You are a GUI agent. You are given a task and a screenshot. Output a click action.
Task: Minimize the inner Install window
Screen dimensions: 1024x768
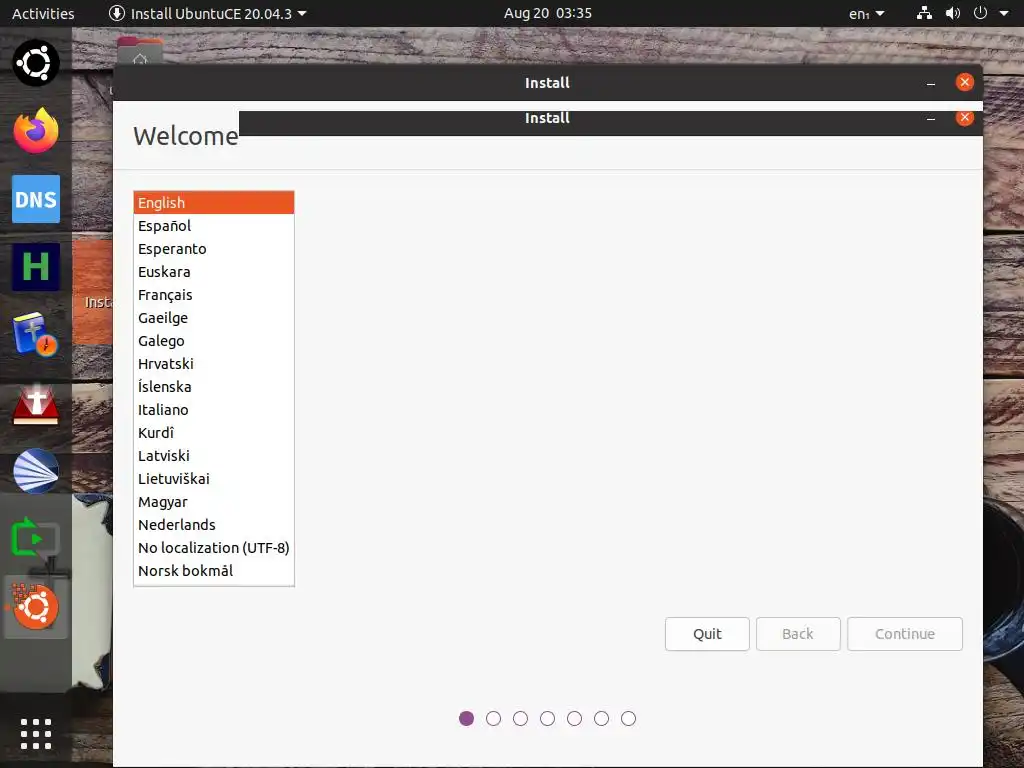931,119
